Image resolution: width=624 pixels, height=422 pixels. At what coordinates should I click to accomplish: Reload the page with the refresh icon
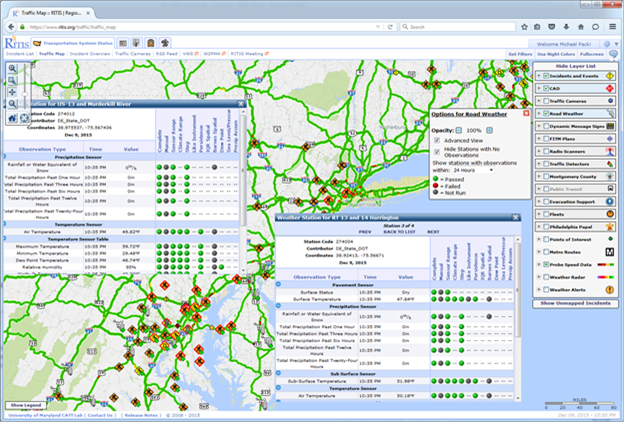[390, 27]
